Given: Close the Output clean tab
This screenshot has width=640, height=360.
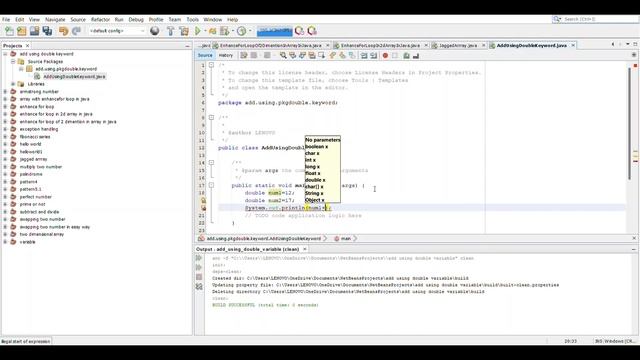Looking at the screenshot, I should point(304,249).
